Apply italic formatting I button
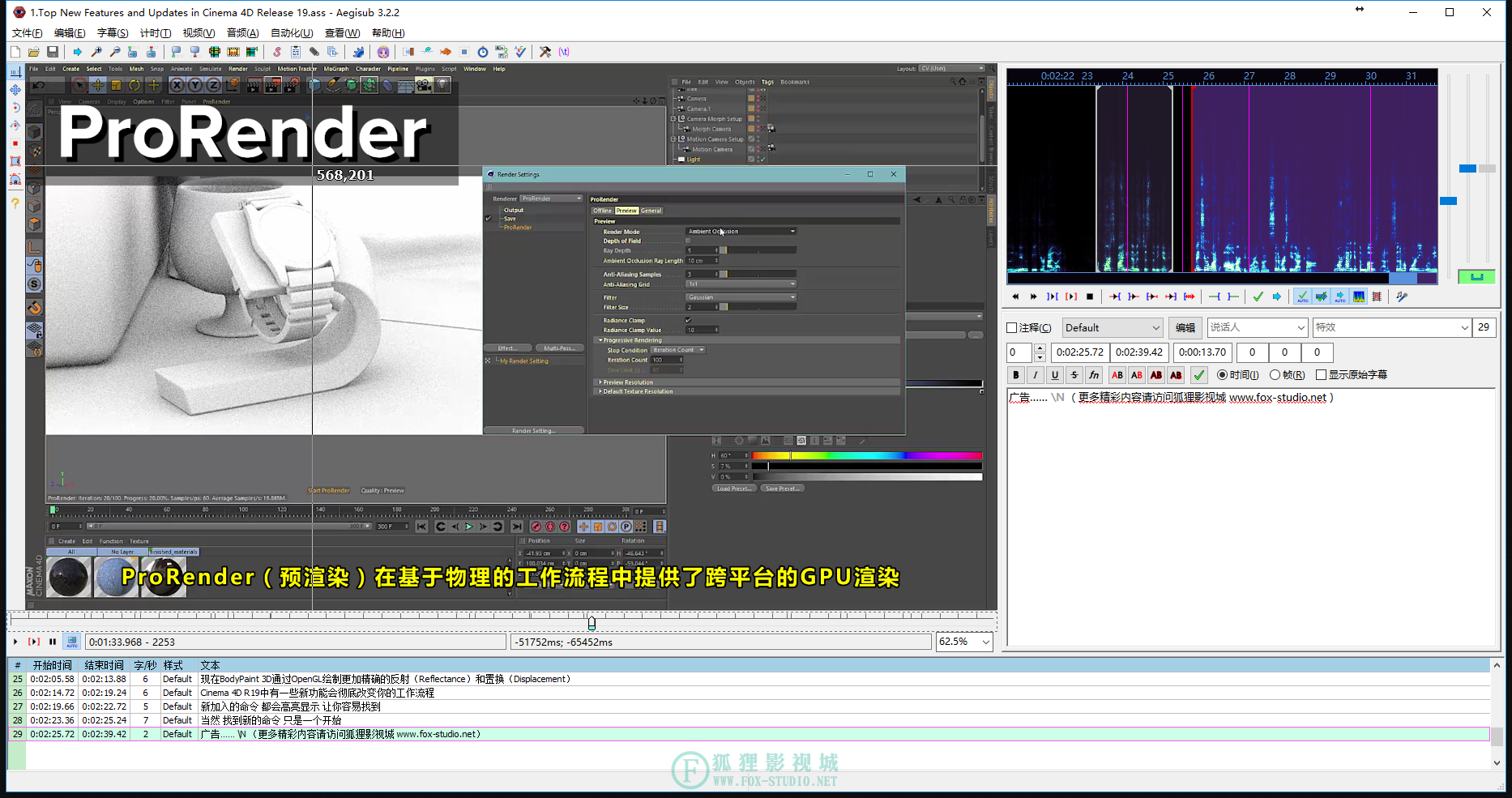 [1036, 375]
